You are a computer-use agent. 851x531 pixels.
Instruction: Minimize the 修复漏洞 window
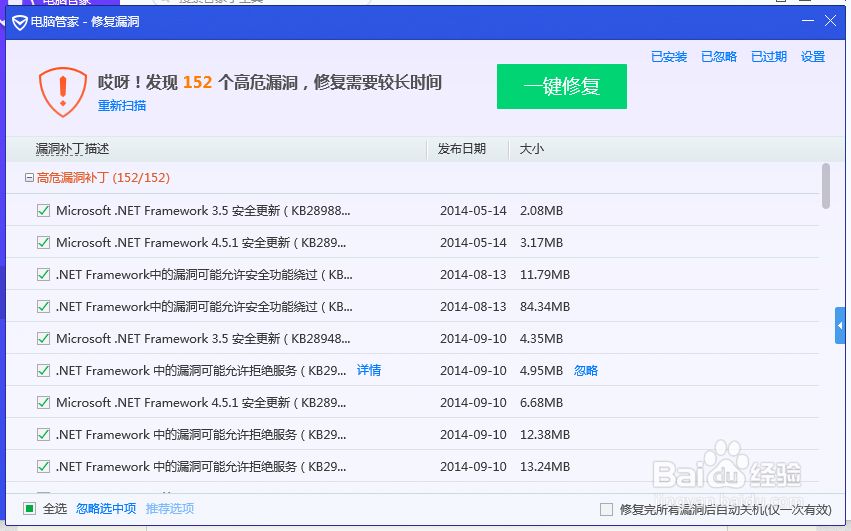(808, 21)
